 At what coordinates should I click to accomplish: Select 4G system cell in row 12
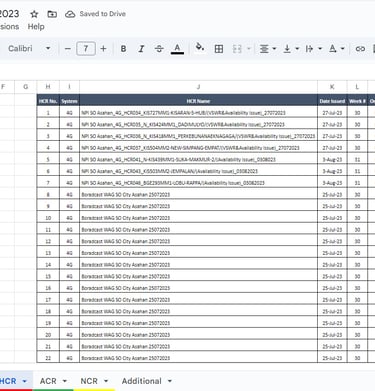click(x=69, y=241)
